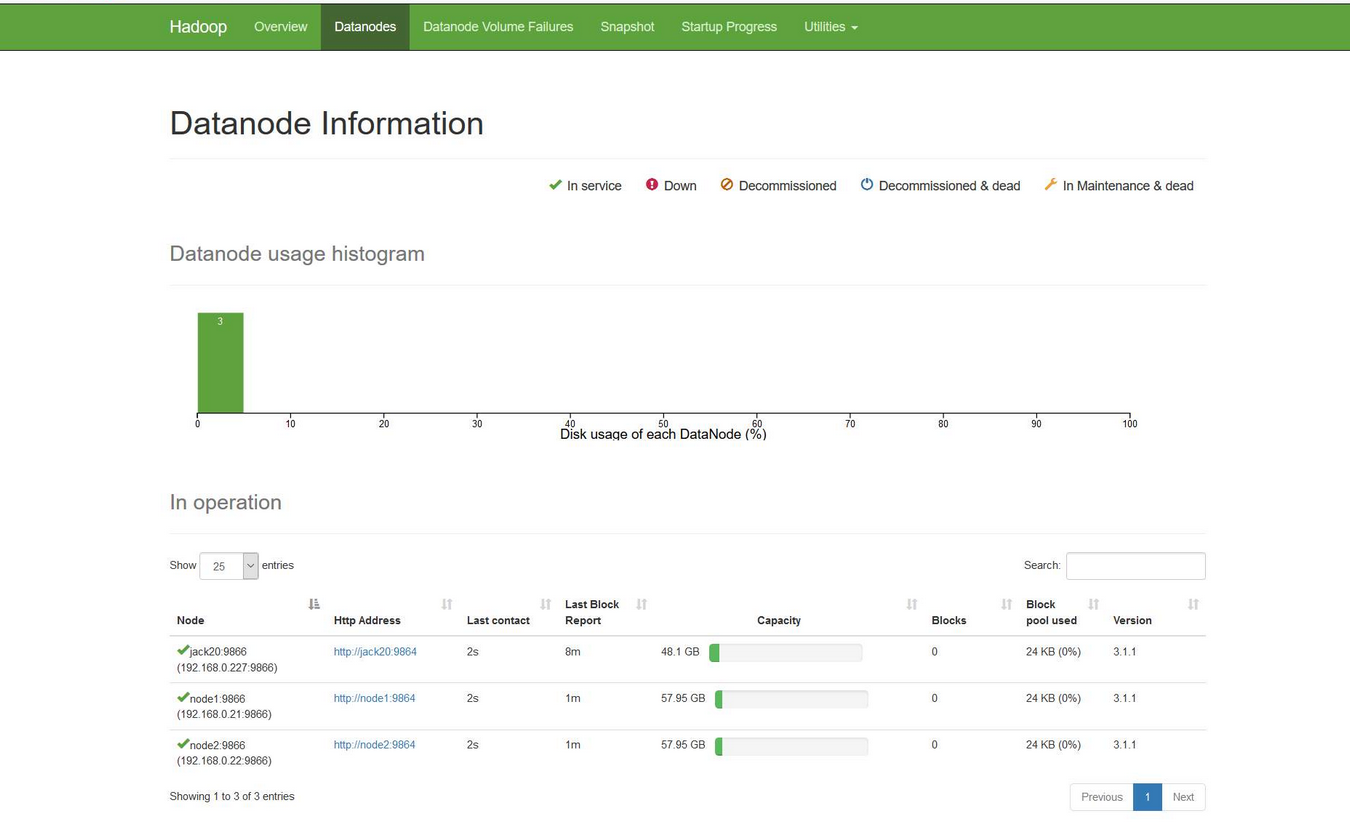Open the http://node1:9864 link
This screenshot has height=827, width=1350.
(x=374, y=698)
